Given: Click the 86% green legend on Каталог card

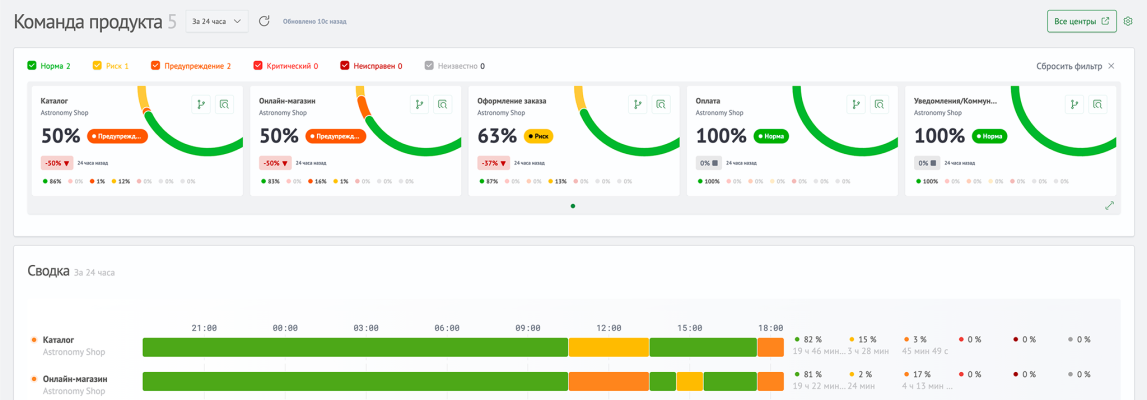Looking at the screenshot, I should tap(53, 181).
